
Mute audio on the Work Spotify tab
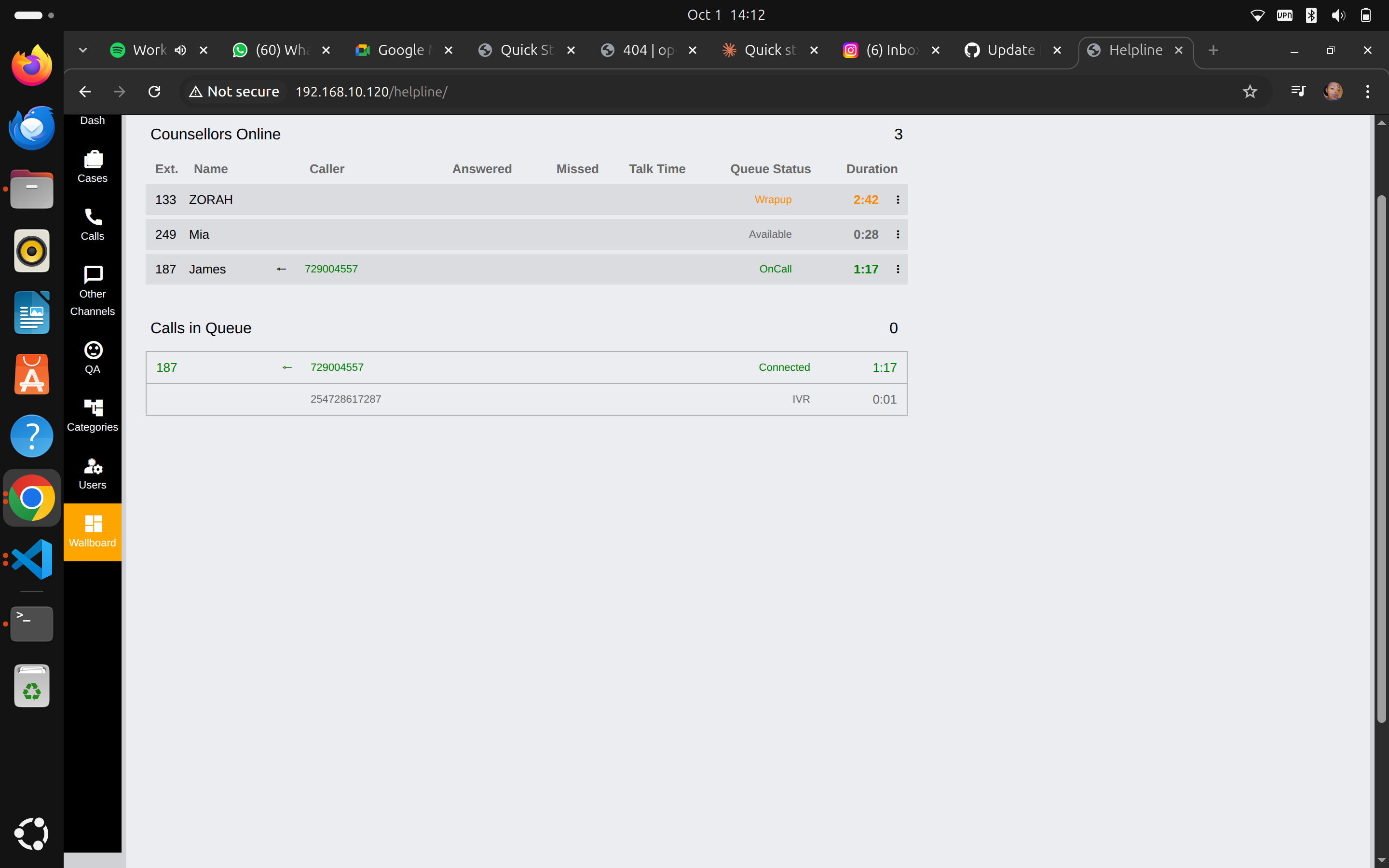[180, 50]
